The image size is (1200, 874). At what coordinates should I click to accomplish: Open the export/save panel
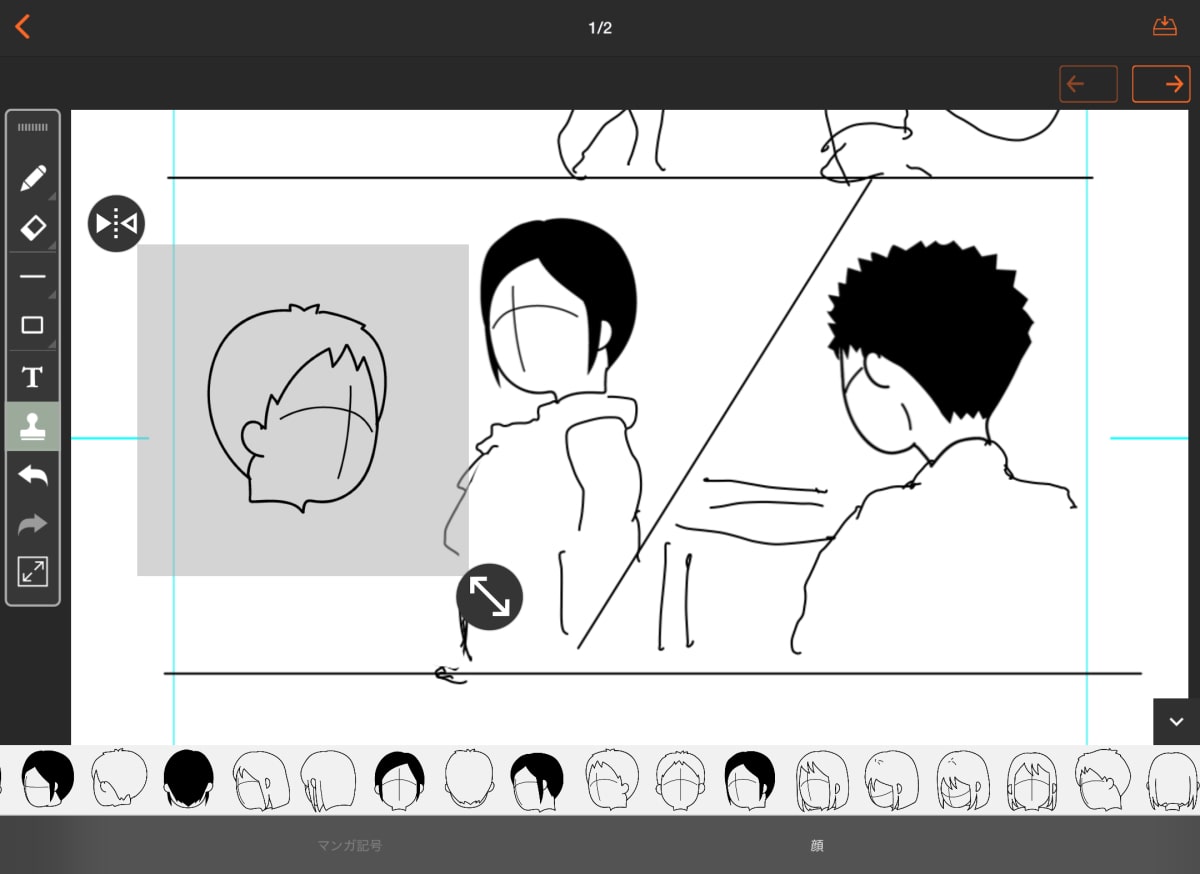tap(1165, 26)
